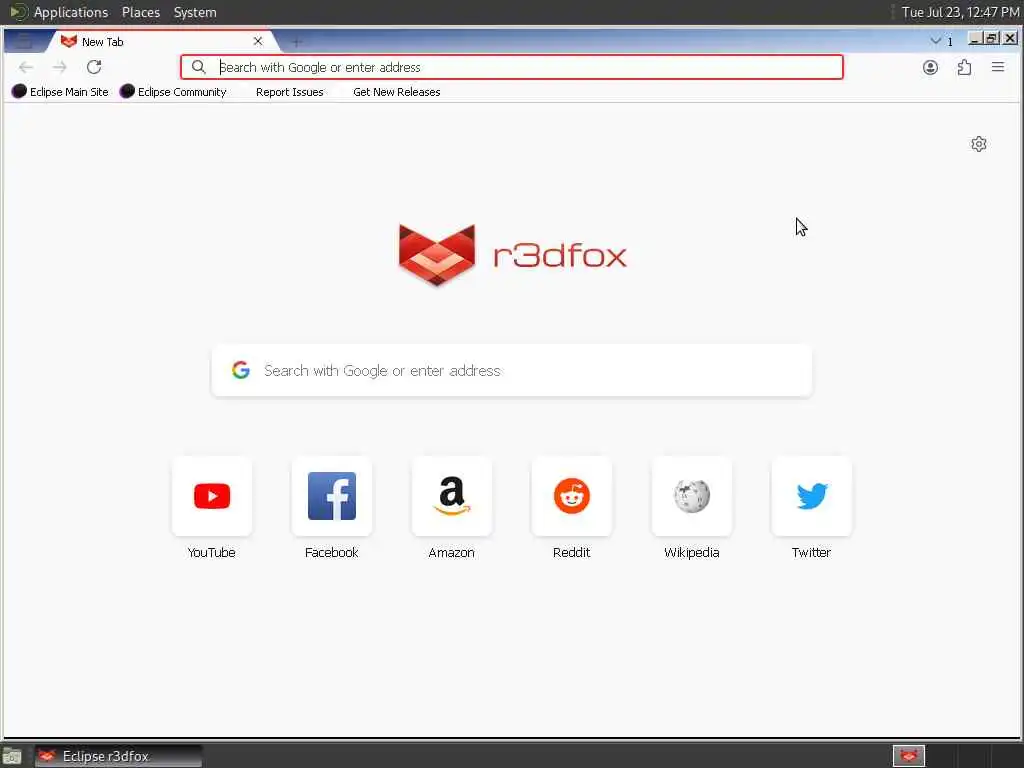Open Report Issues bookmark
The height and width of the screenshot is (768, 1024).
(x=289, y=92)
